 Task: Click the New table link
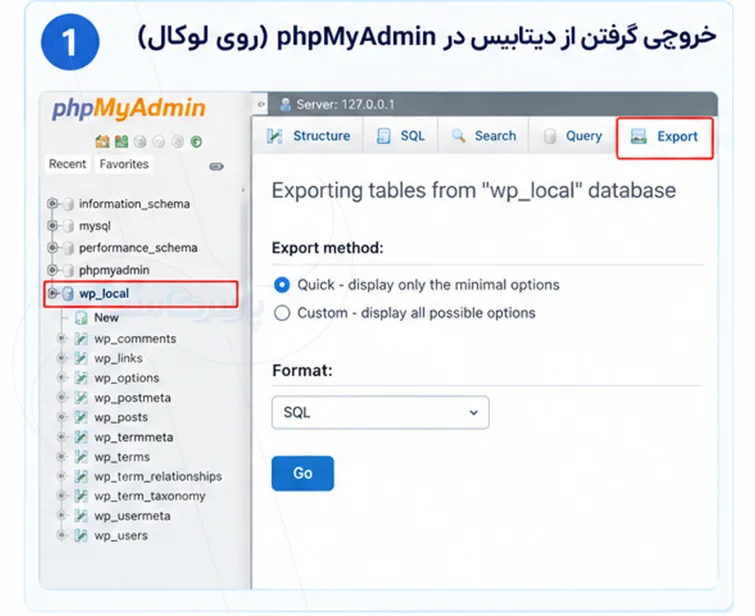click(x=106, y=318)
